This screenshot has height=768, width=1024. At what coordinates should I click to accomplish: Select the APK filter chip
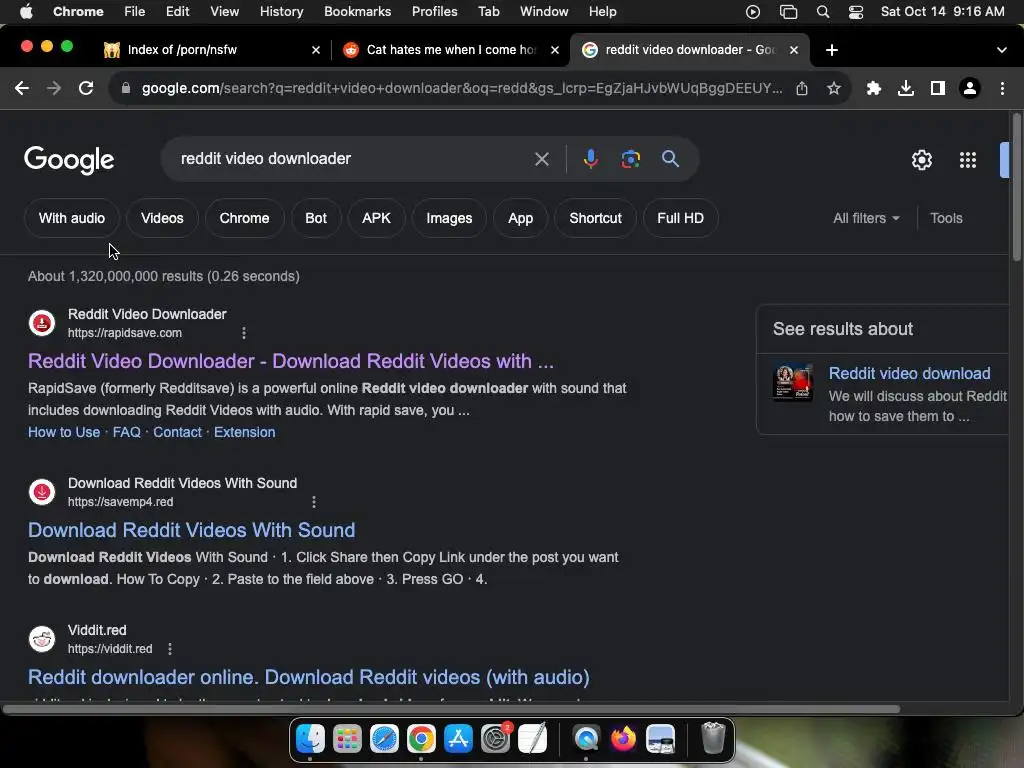[376, 218]
